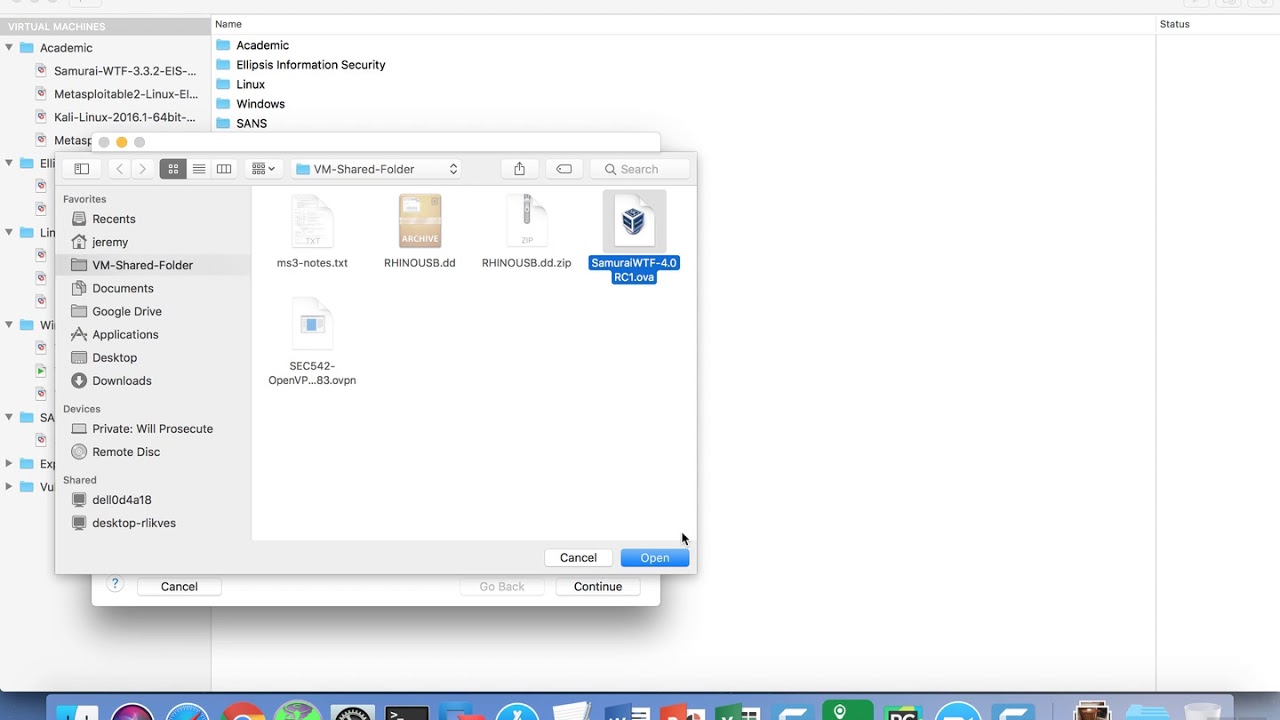Open the item arrangement dropdown
This screenshot has width=1280, height=720.
264,169
